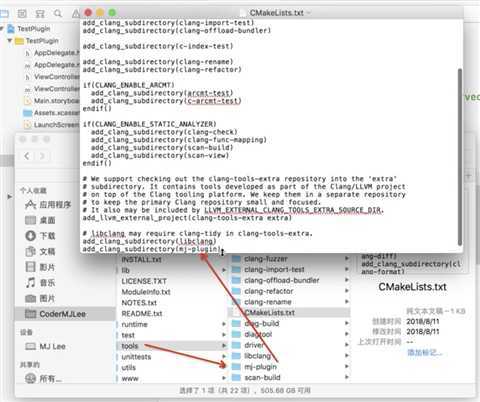Open All shared items in Finder sidebar
Image resolution: width=480 pixels, height=402 pixels.
(x=44, y=379)
